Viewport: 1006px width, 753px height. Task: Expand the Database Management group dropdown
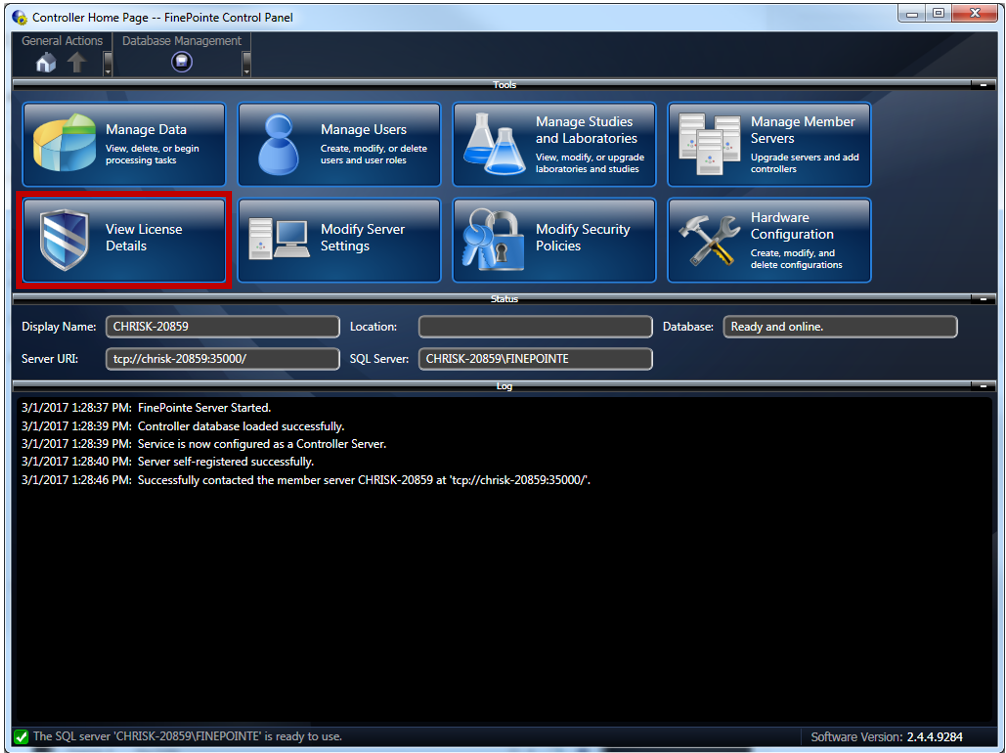pos(246,63)
